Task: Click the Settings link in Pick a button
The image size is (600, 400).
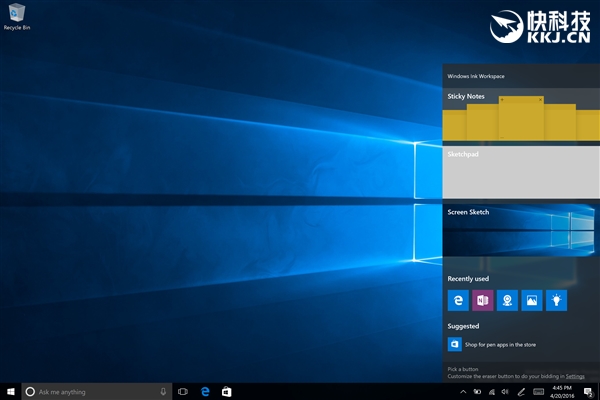Action: 575,376
